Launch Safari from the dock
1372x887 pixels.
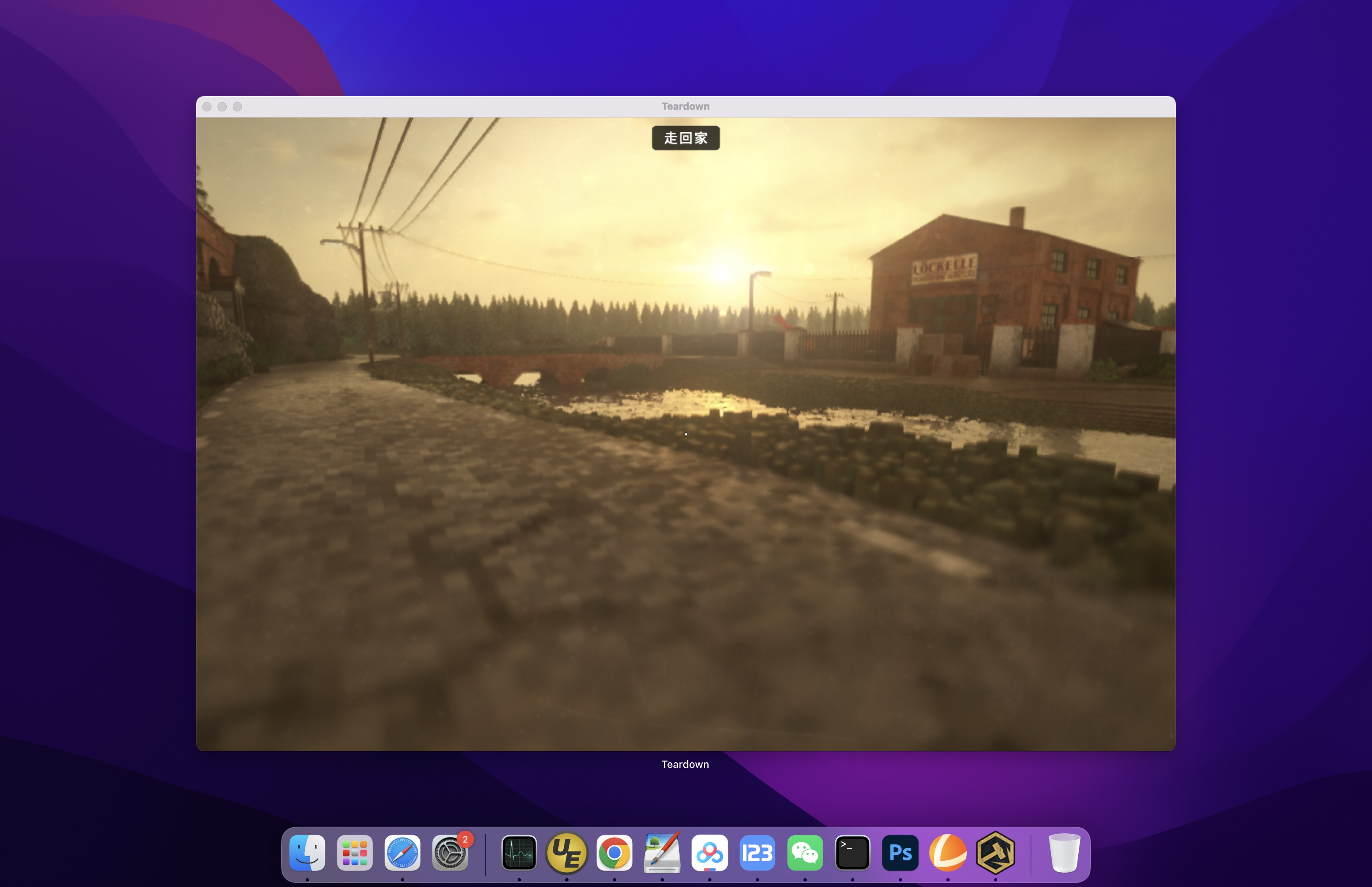click(x=403, y=852)
